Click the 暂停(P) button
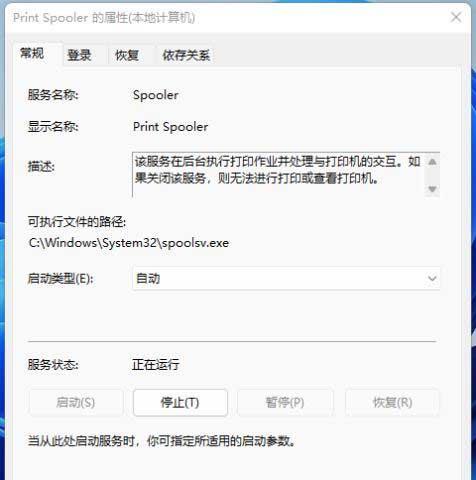 (x=285, y=402)
